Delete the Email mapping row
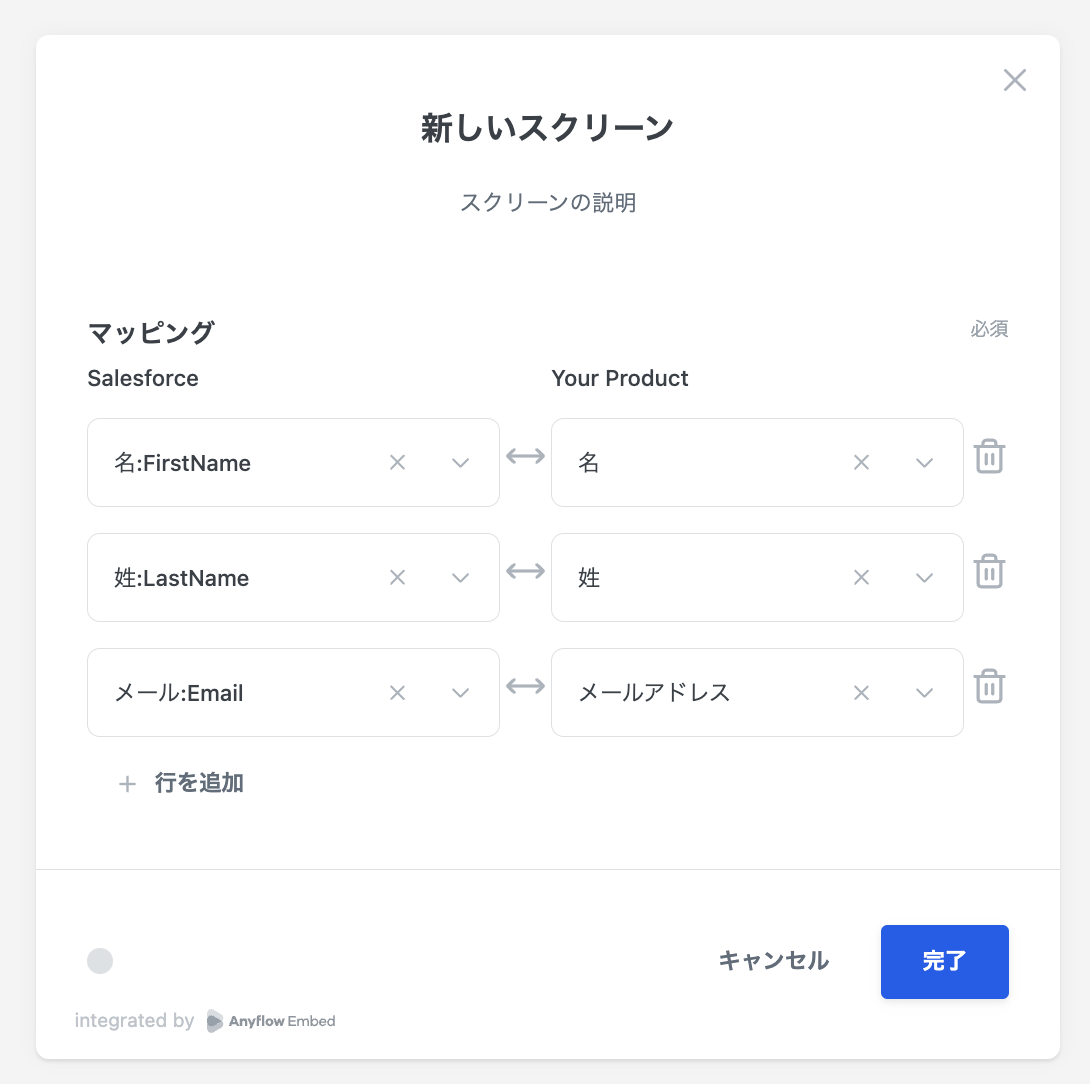 (x=989, y=687)
